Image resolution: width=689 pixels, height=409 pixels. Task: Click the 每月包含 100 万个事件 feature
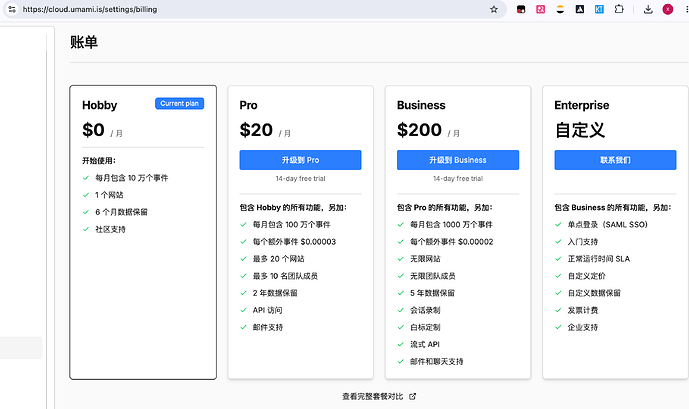[291, 224]
